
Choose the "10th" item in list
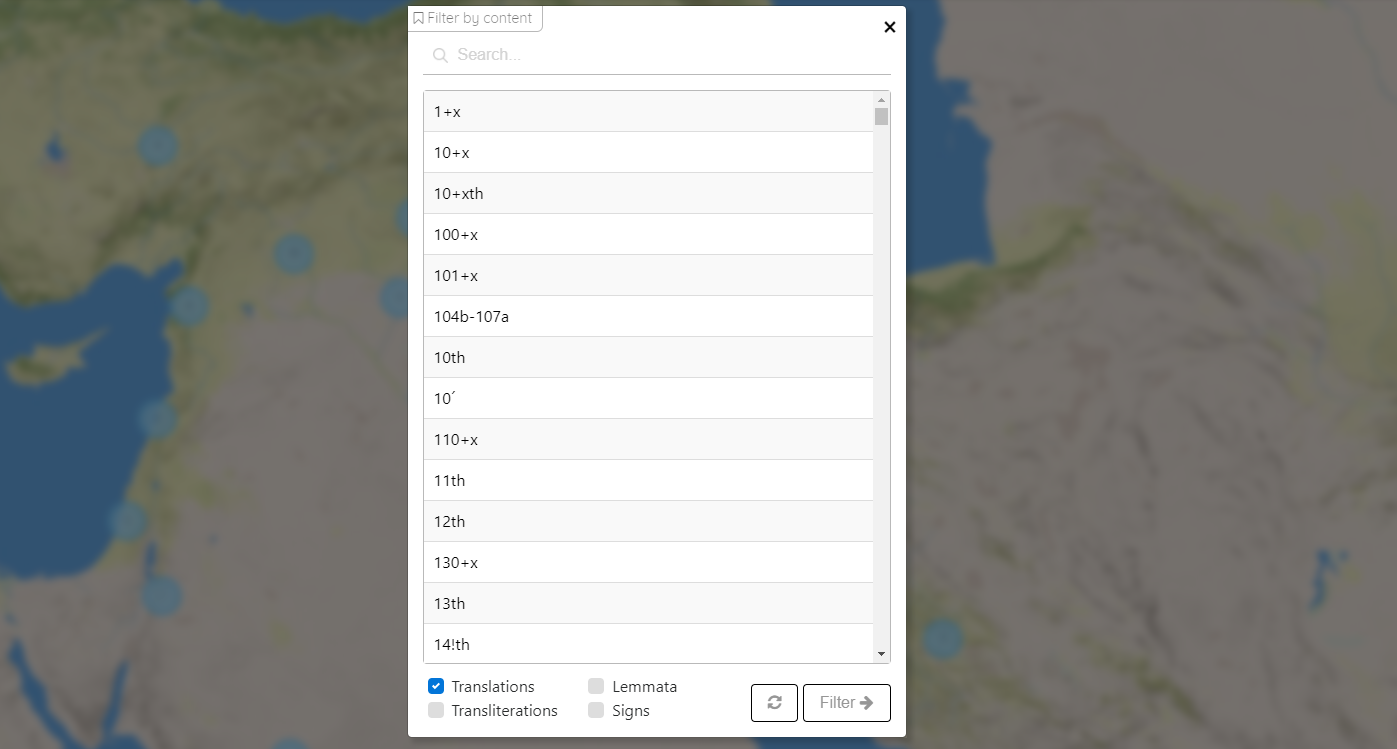[x=648, y=358]
